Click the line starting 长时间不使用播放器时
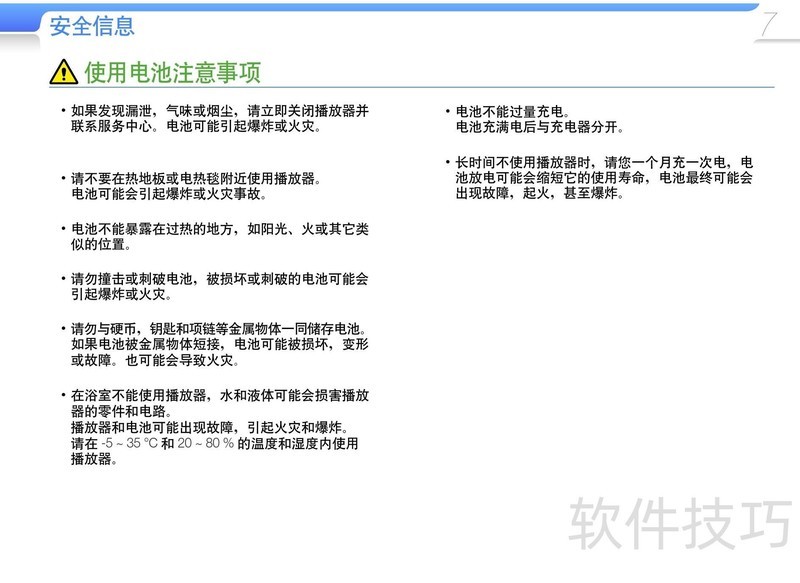The height and width of the screenshot is (583, 800). pyautogui.click(x=605, y=162)
